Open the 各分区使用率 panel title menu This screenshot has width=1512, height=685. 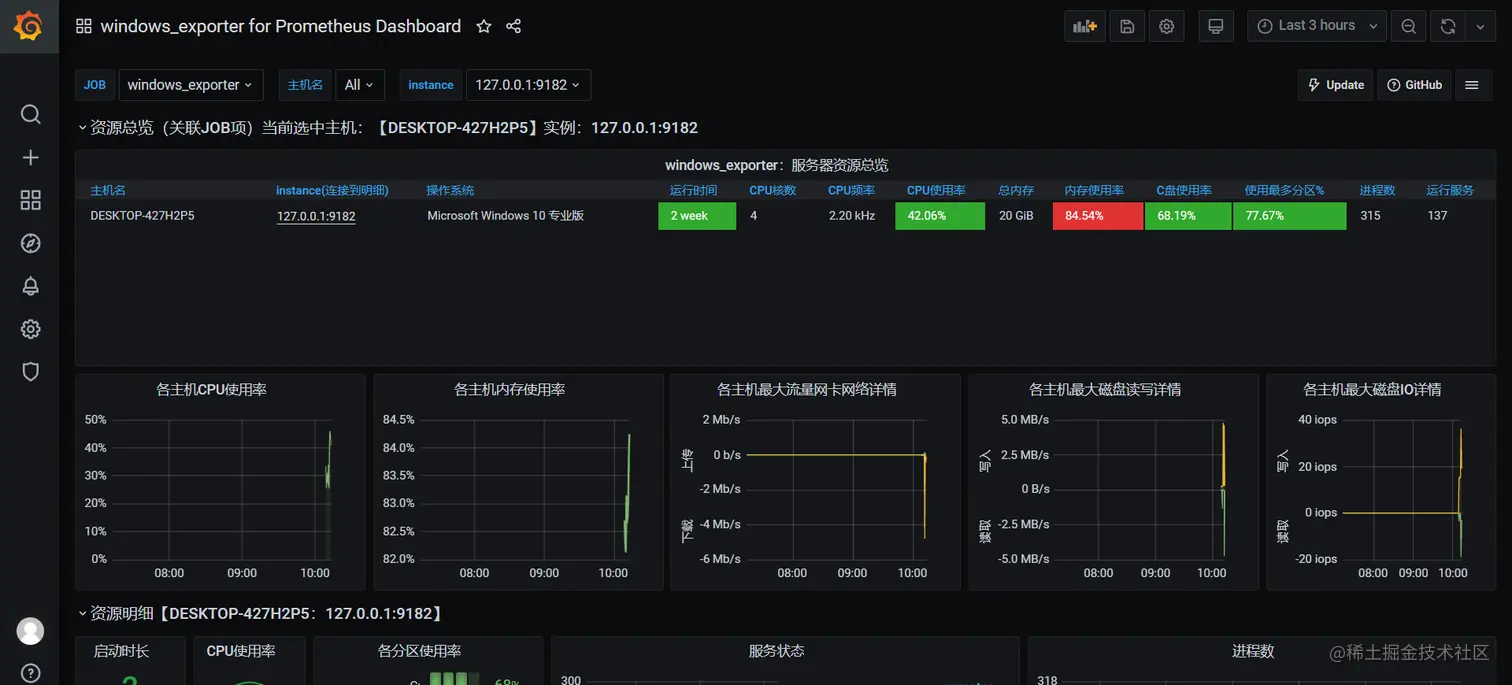(x=420, y=651)
